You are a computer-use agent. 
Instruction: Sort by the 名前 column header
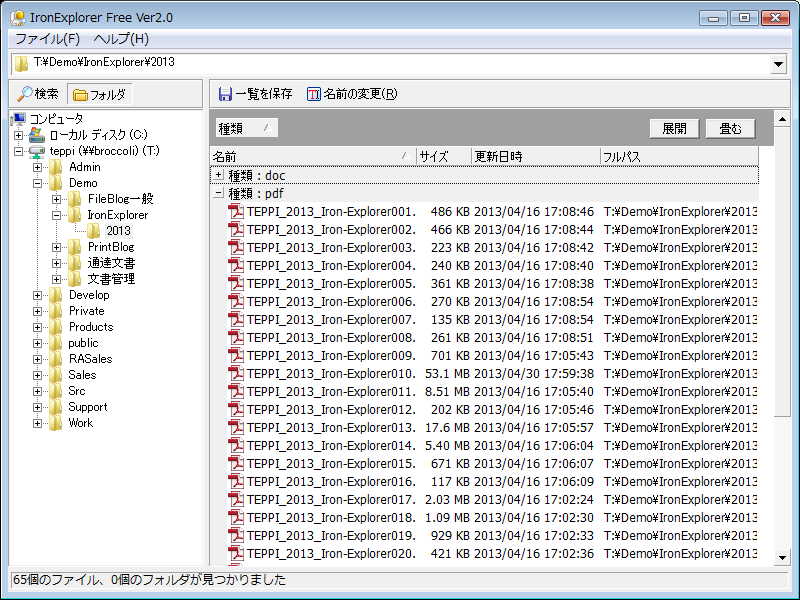click(313, 157)
